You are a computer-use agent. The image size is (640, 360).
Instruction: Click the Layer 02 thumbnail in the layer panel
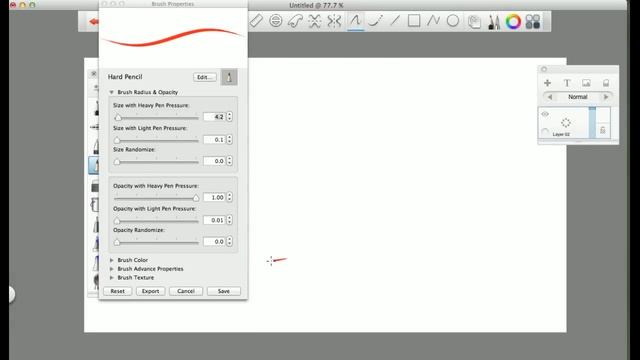click(x=566, y=122)
